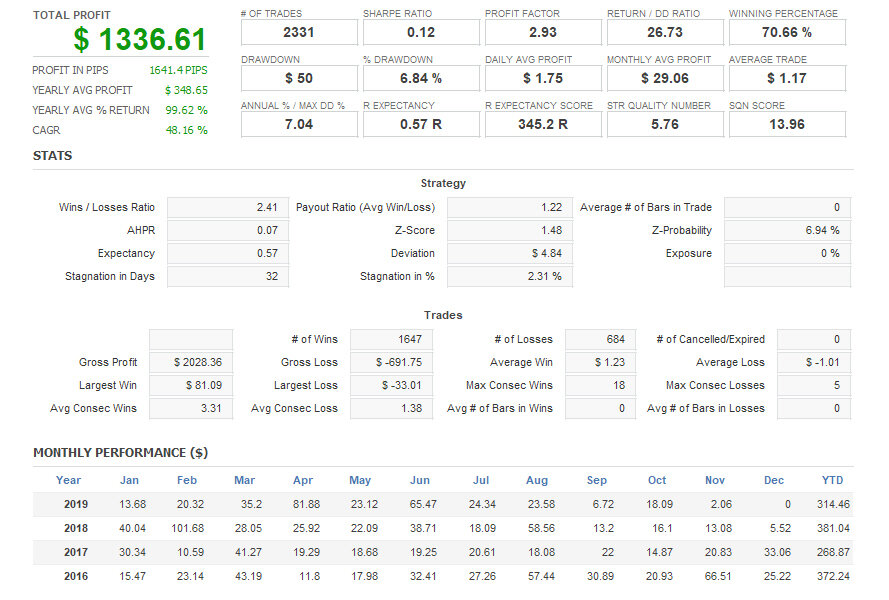Select Average Loss field $ -1.01
Viewport: 889px width, 600px height.
814,362
